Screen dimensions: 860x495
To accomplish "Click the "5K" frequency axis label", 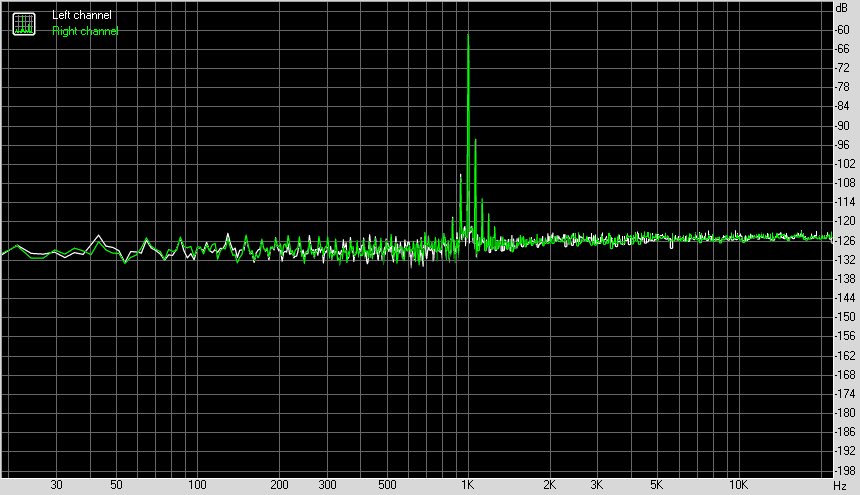I will tap(657, 485).
